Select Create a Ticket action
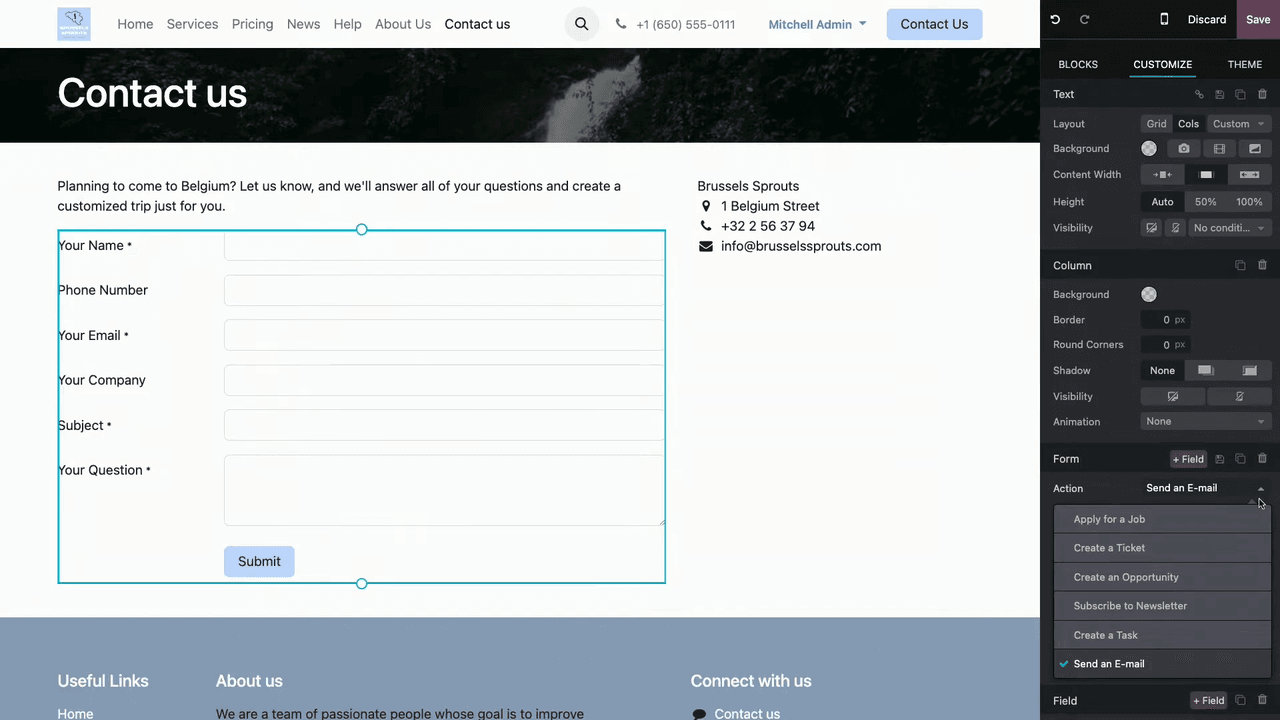Image resolution: width=1280 pixels, height=720 pixels. point(1109,548)
